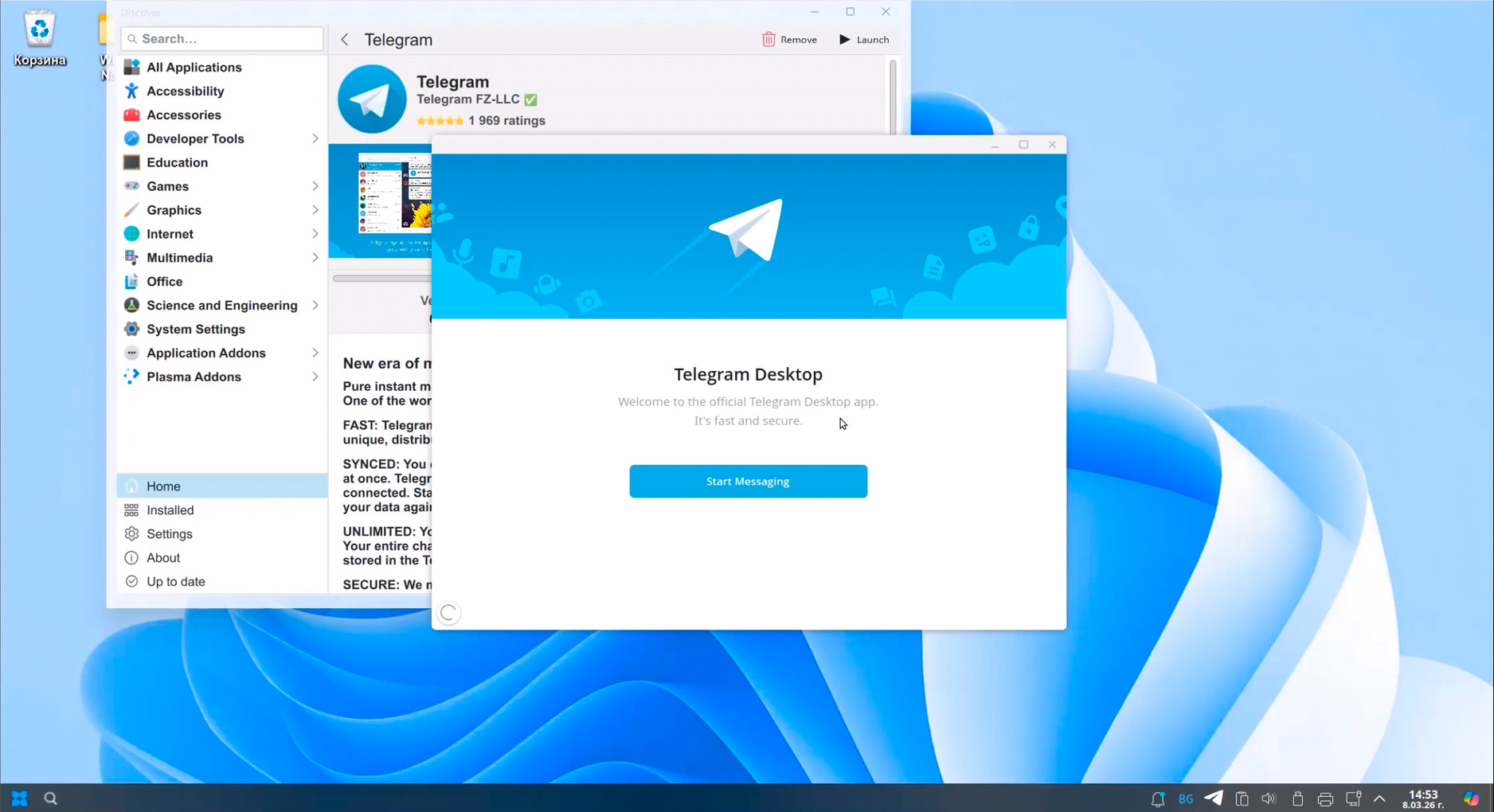1494x812 pixels.
Task: Click the Telegram app logo in Discover
Action: [x=372, y=100]
